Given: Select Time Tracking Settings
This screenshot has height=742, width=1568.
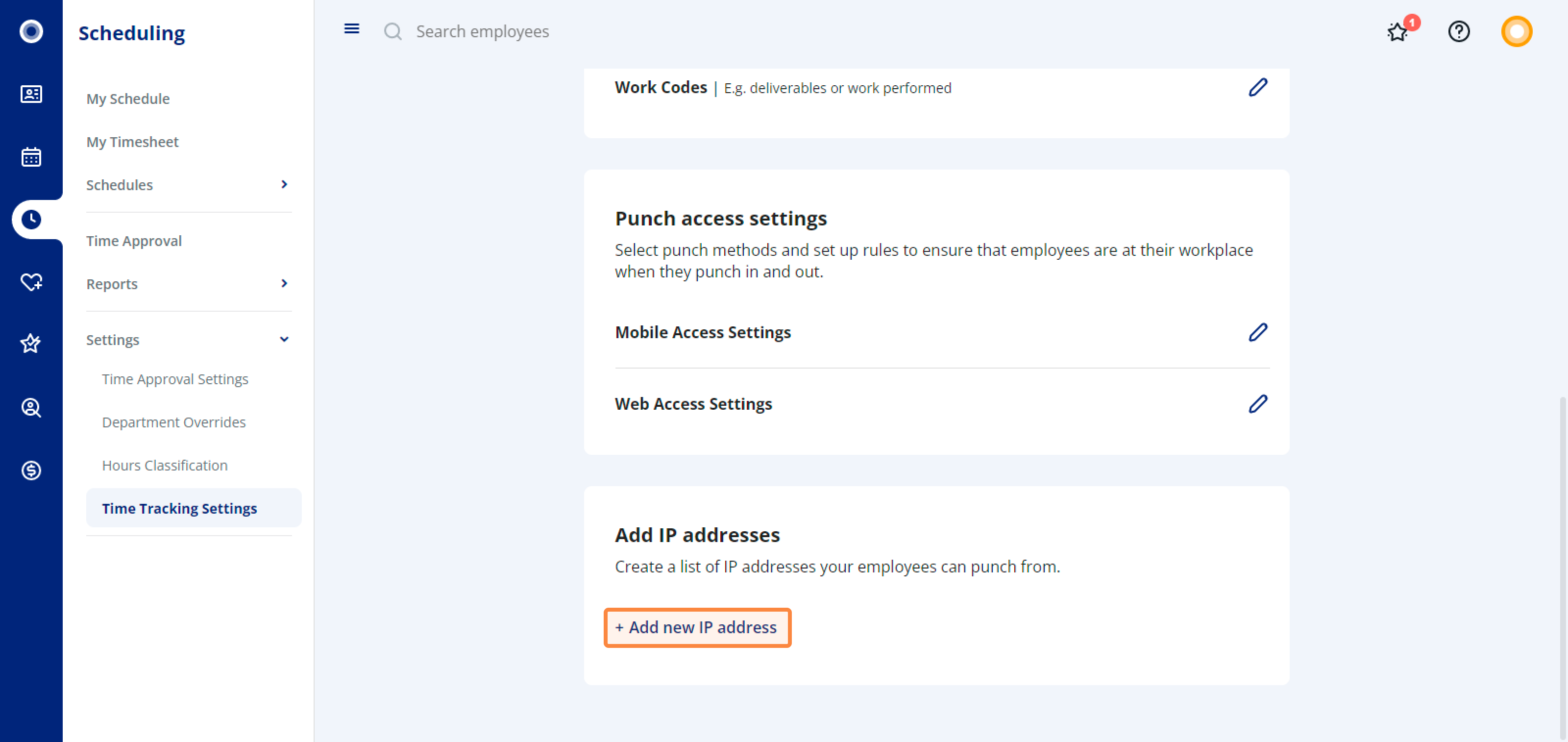Looking at the screenshot, I should pyautogui.click(x=194, y=508).
